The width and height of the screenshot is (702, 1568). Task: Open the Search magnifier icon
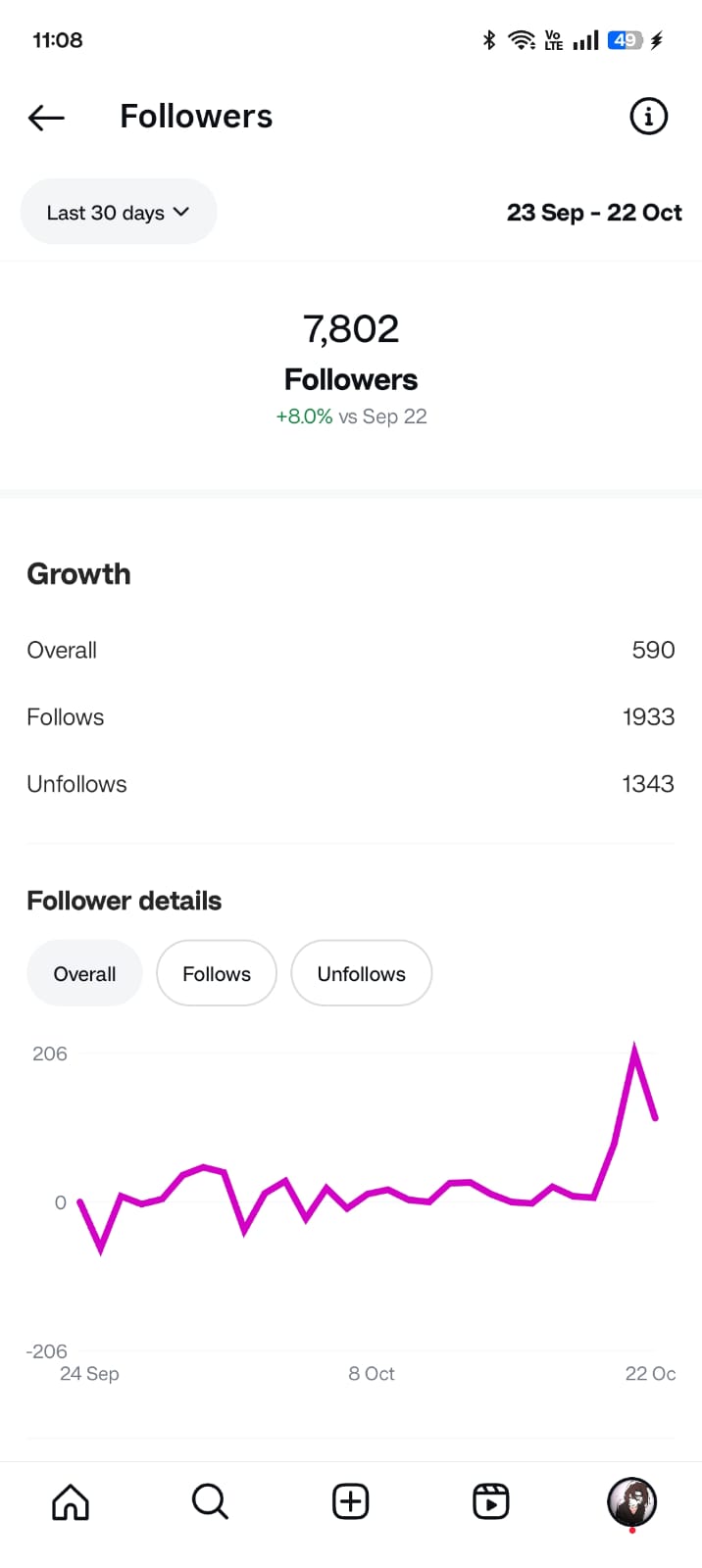pyautogui.click(x=210, y=1501)
